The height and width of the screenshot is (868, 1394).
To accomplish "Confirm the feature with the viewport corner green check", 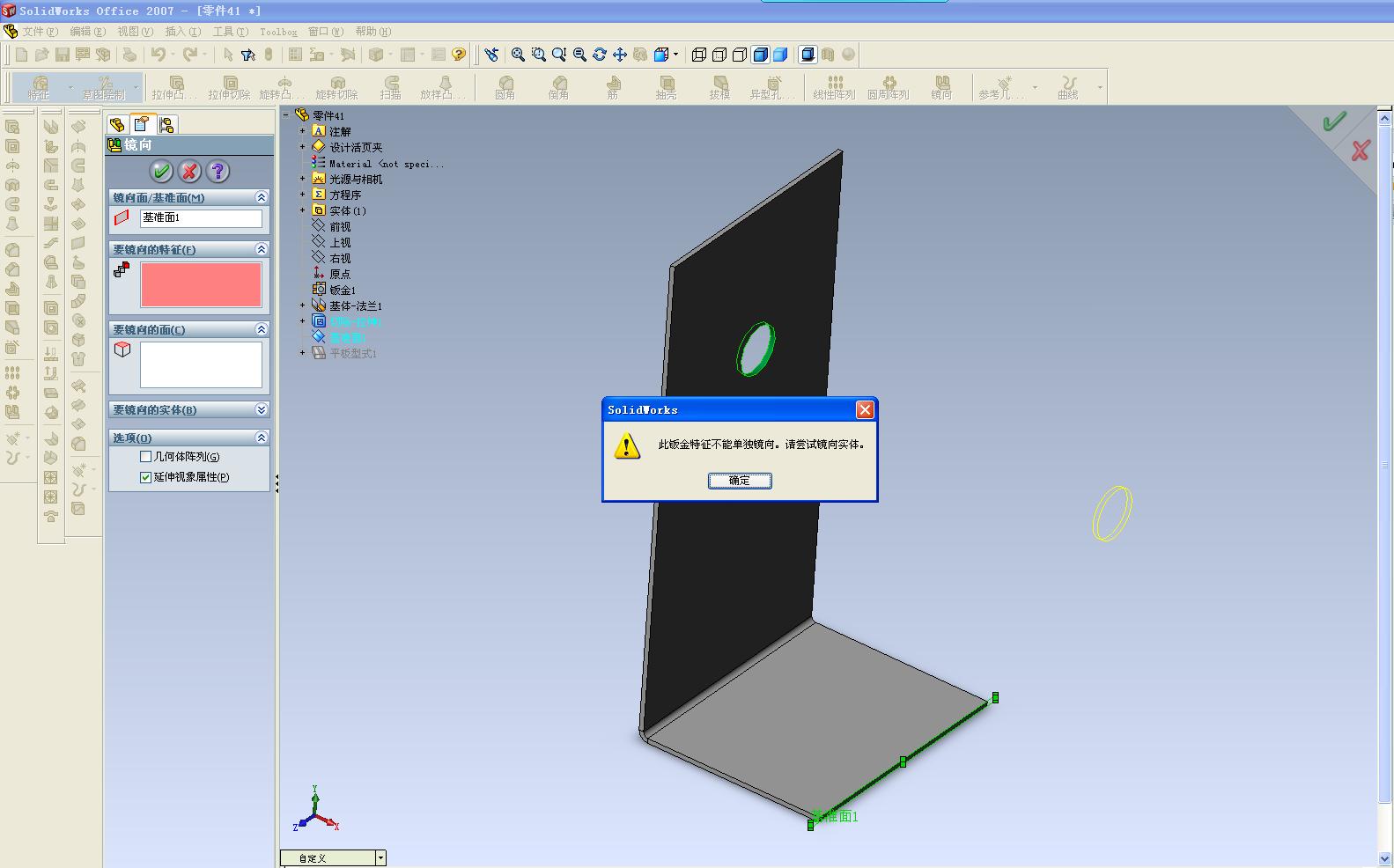I will point(1334,121).
